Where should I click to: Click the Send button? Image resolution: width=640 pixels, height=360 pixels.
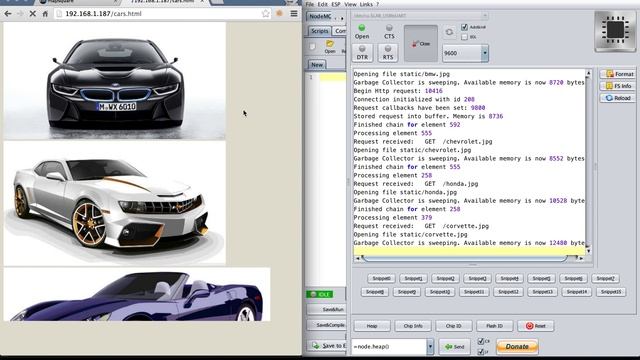click(454, 347)
